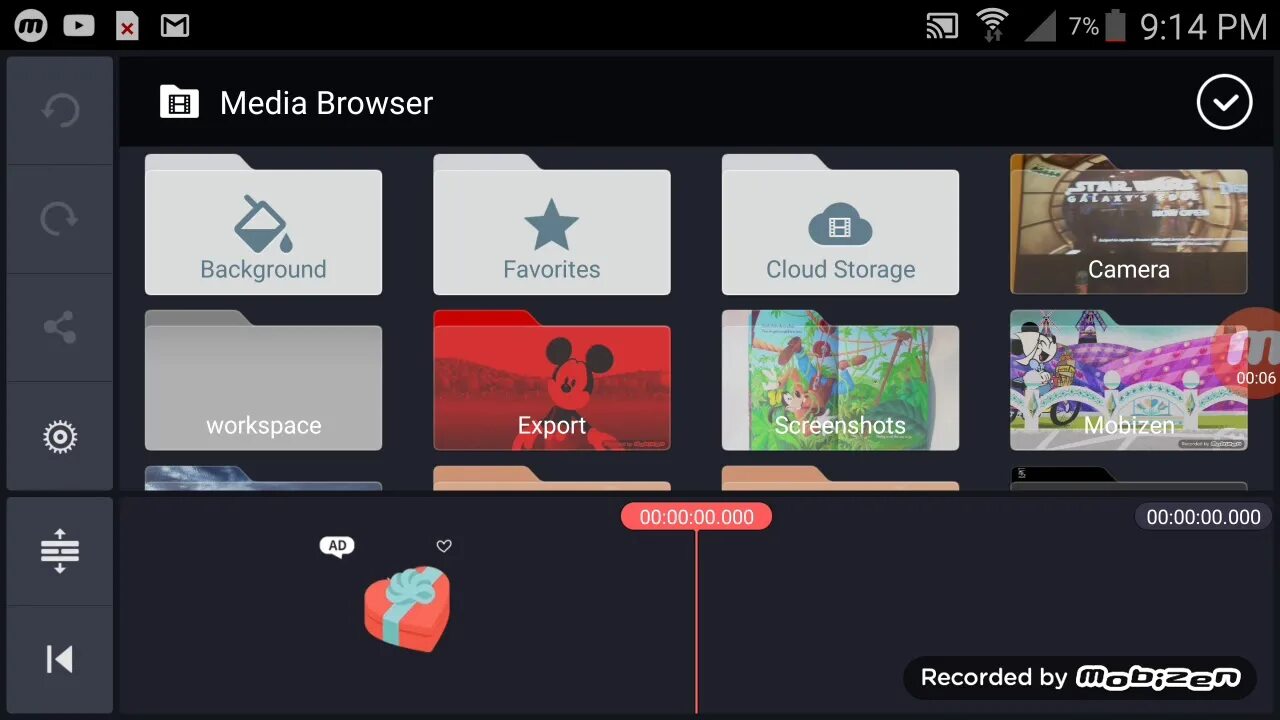Viewport: 1280px width, 720px height.
Task: Open the Favorites folder
Action: click(552, 225)
